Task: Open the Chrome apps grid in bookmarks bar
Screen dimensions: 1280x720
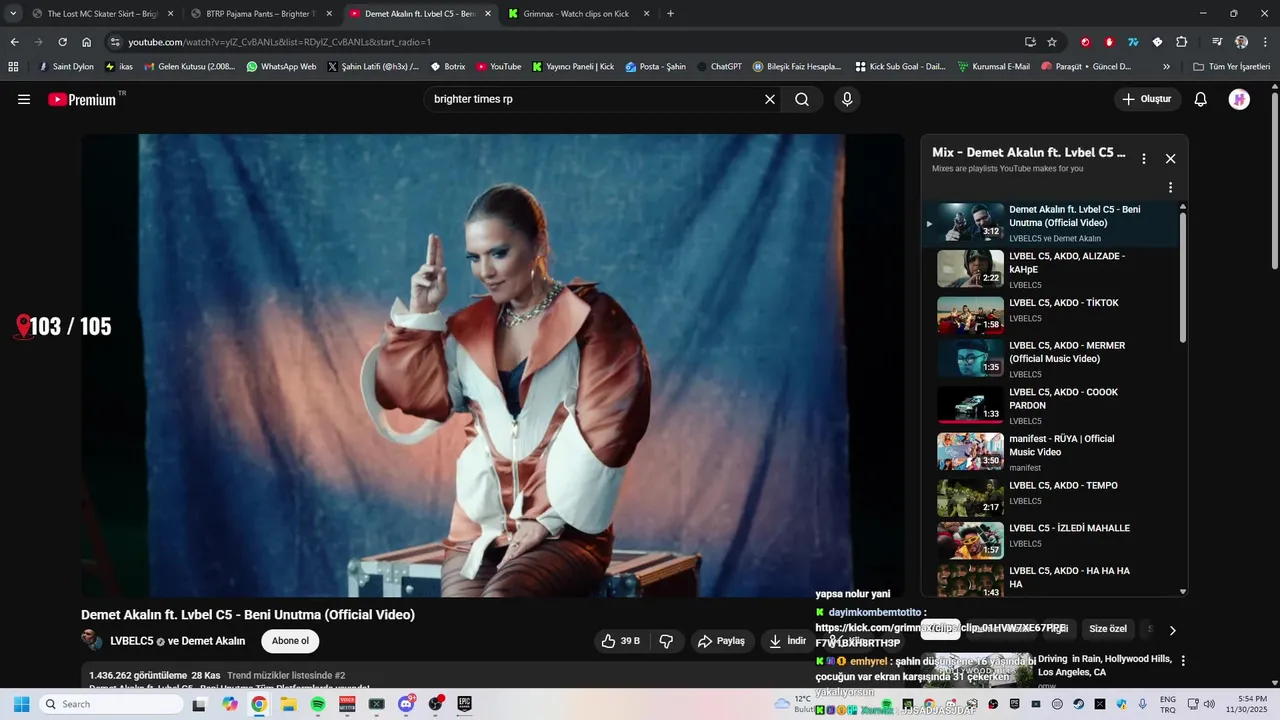Action: (x=13, y=66)
